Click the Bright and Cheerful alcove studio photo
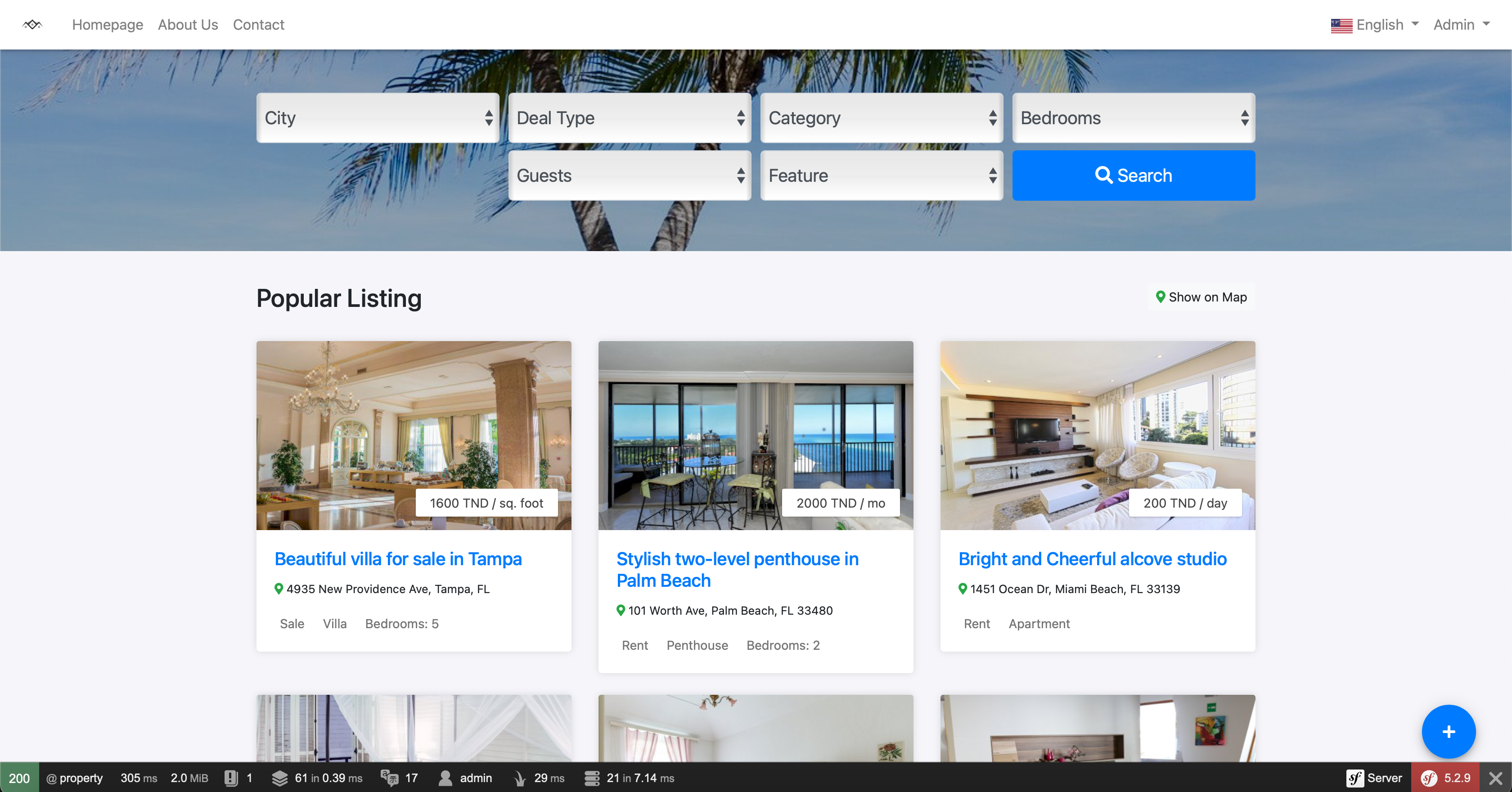1512x792 pixels. (1097, 435)
